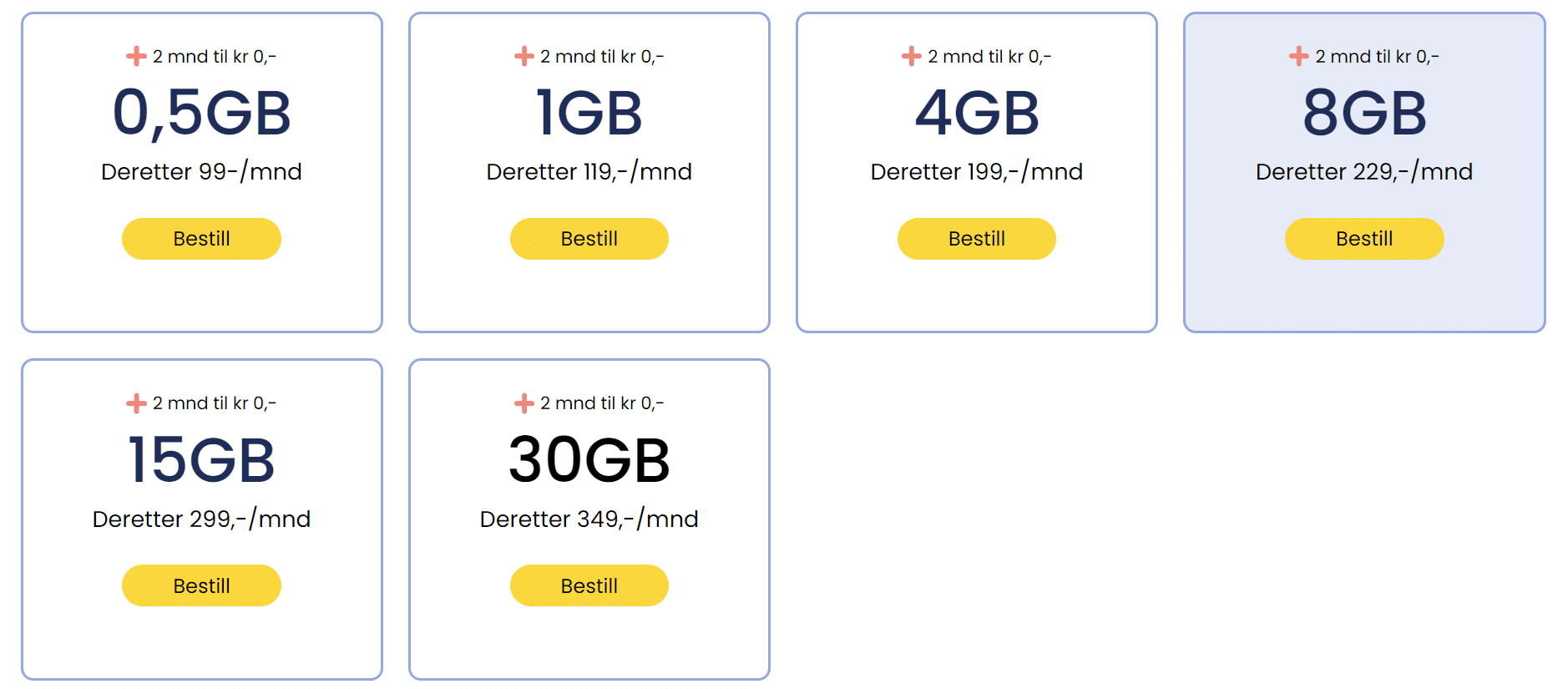Click the plus icon on the 15GB card
1568x689 pixels.
coord(136,403)
